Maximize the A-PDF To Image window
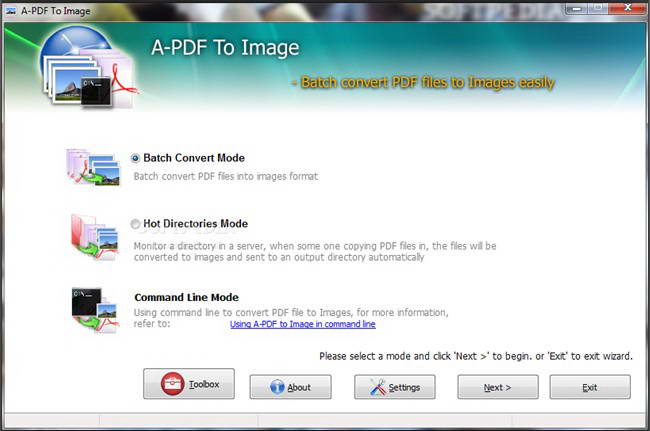 click(x=597, y=8)
